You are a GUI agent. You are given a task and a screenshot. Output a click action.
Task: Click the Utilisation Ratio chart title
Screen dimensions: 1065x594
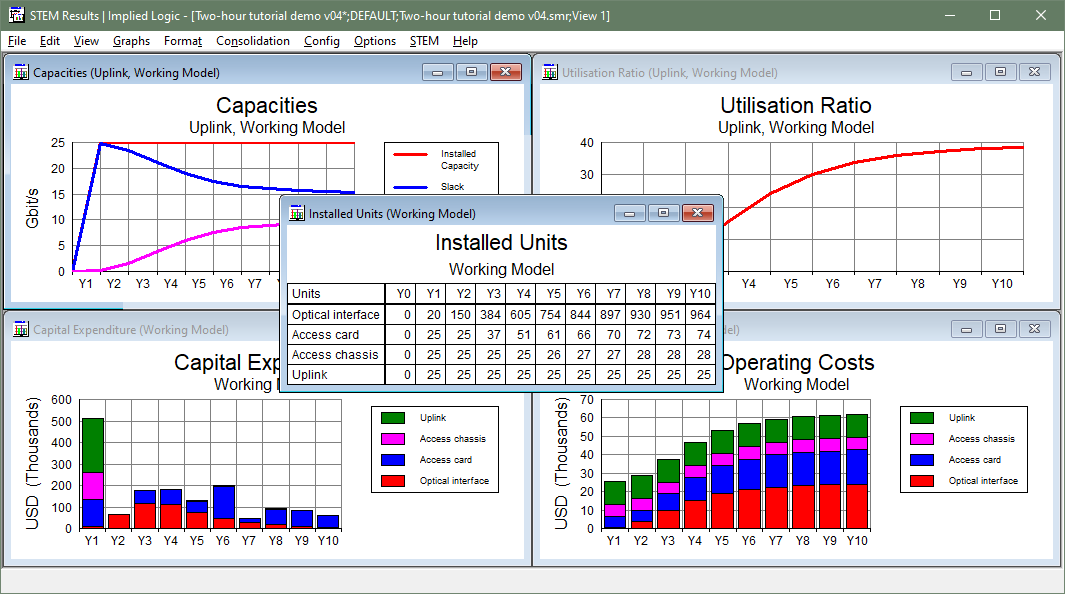click(795, 105)
